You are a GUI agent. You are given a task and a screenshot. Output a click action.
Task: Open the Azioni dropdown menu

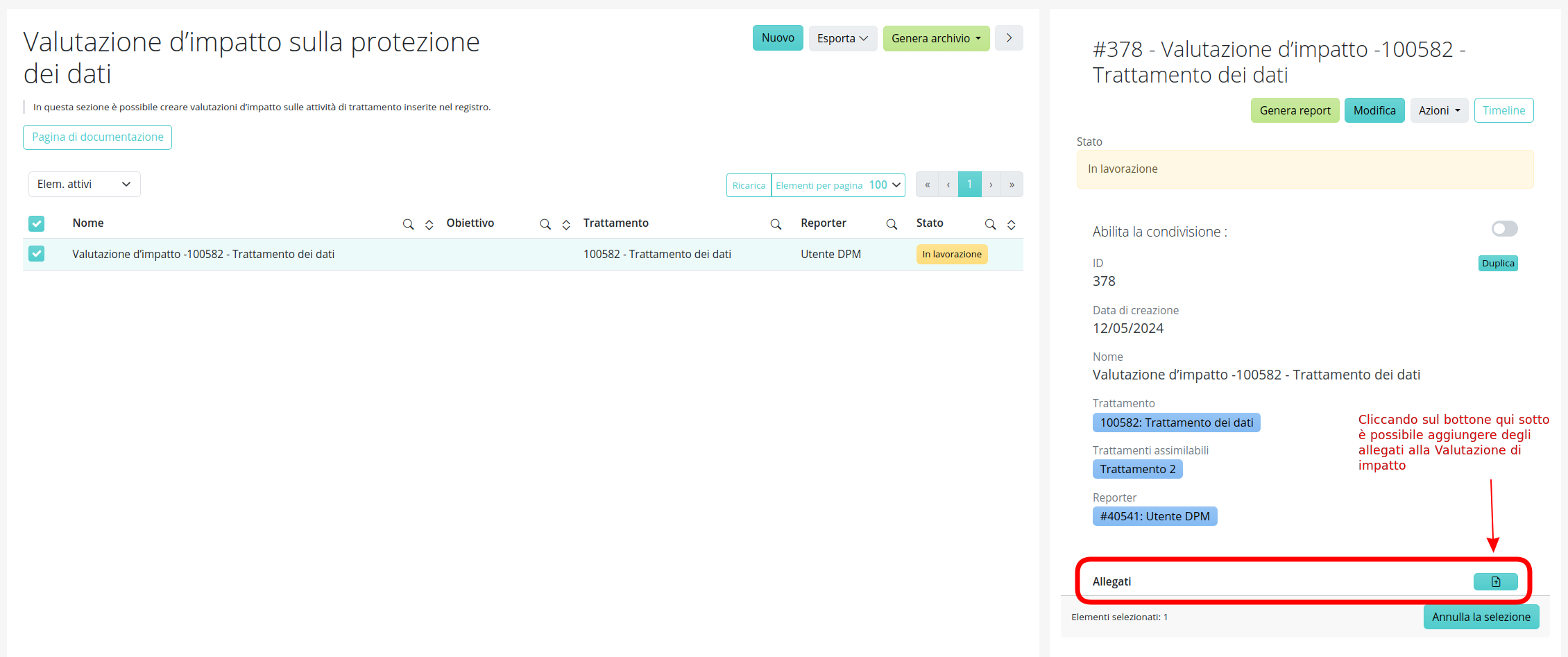coord(1439,110)
